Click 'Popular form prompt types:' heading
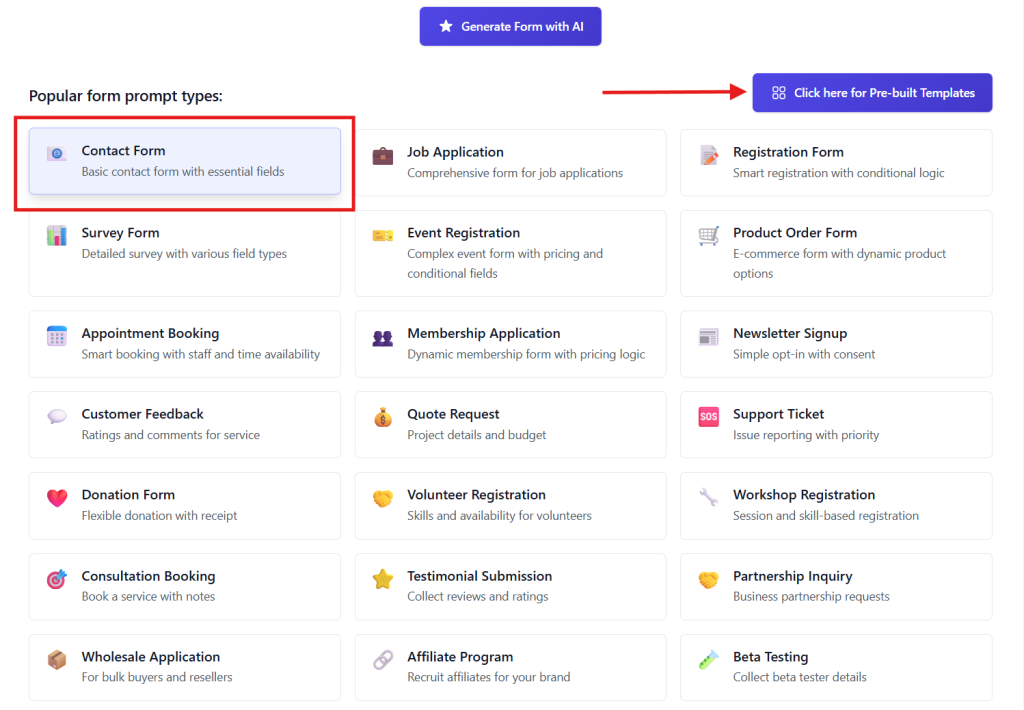This screenshot has width=1024, height=710. 125,96
